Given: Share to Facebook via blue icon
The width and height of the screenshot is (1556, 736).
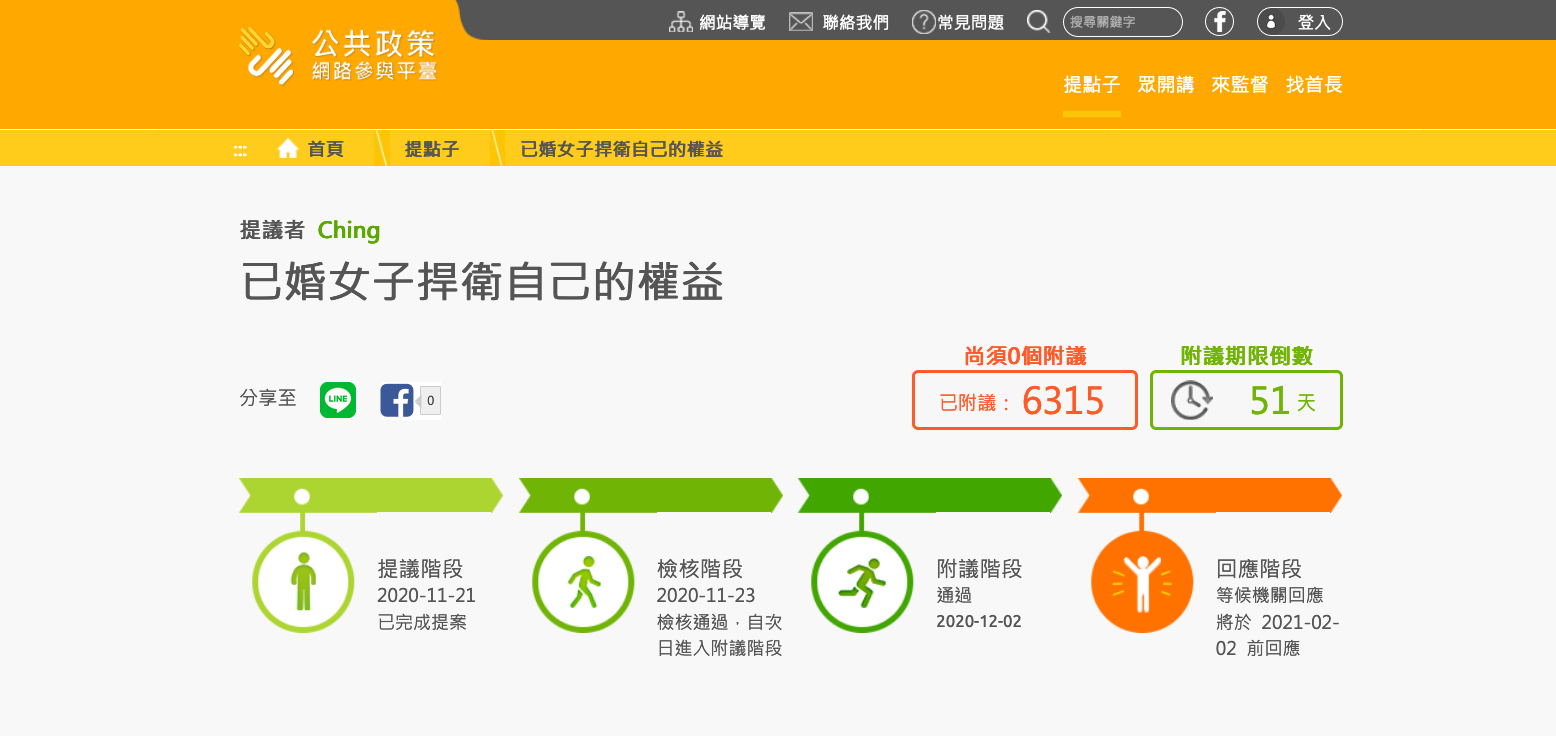Looking at the screenshot, I should click(x=397, y=400).
